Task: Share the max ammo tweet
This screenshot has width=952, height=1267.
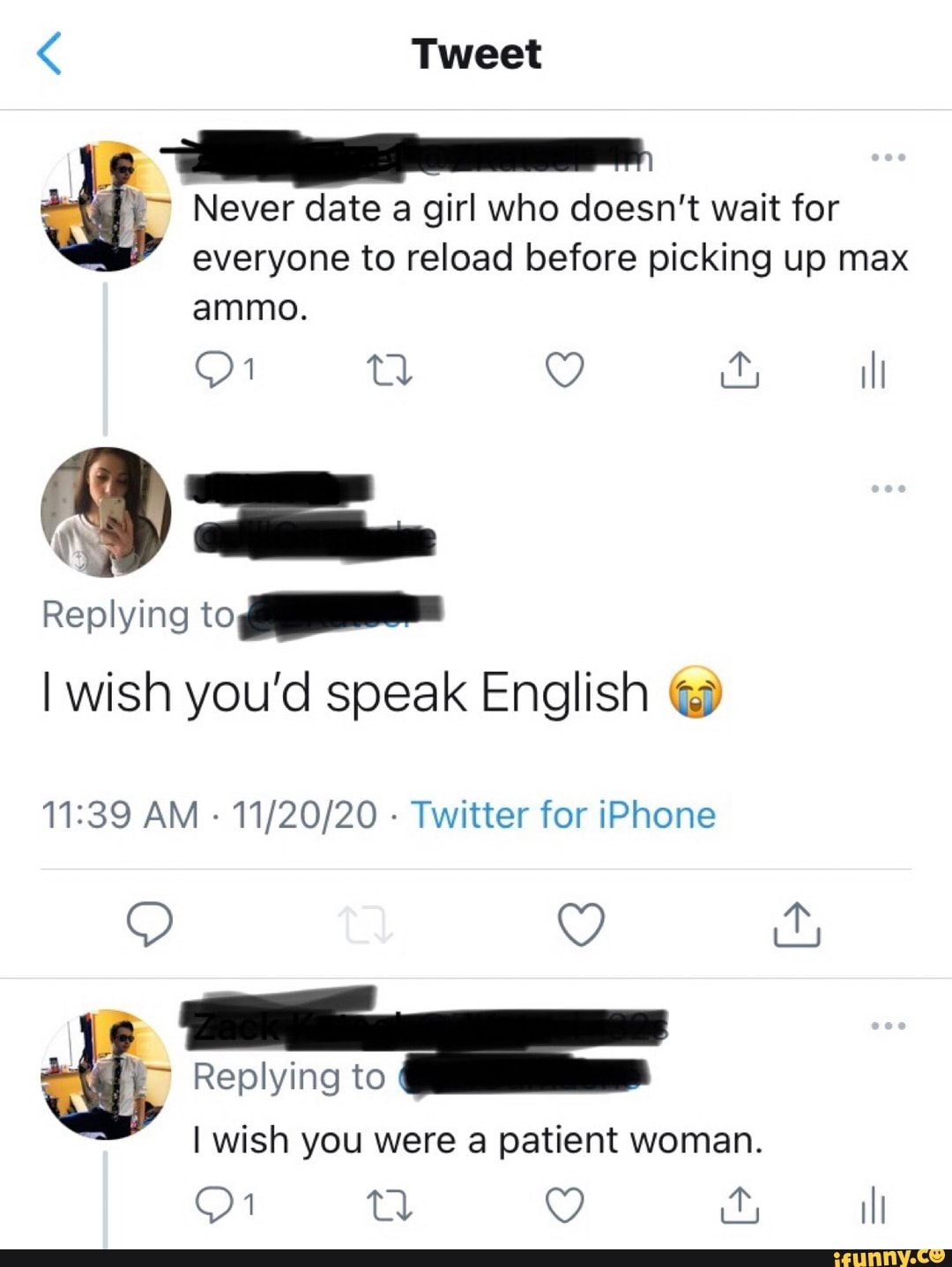Action: coord(740,370)
